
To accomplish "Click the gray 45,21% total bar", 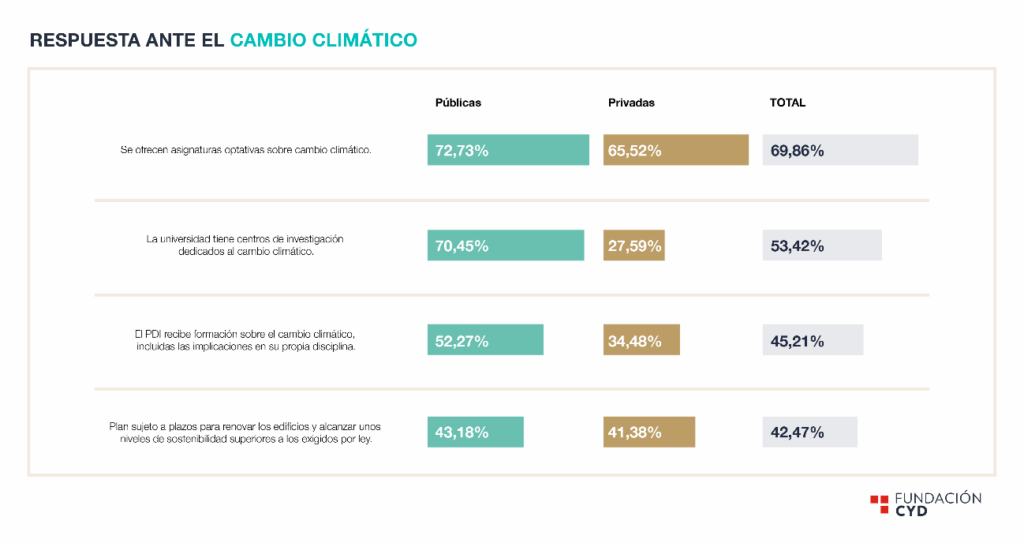I will [x=813, y=340].
